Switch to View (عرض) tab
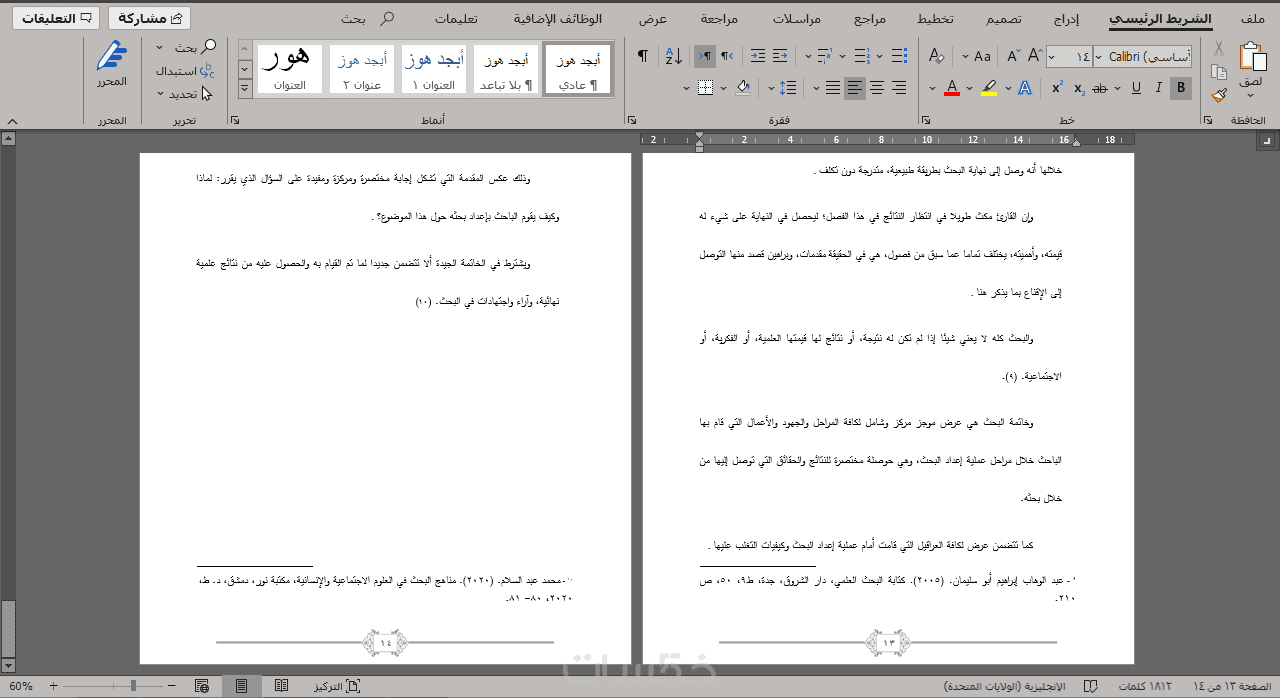Image resolution: width=1280 pixels, height=698 pixels. pos(653,19)
